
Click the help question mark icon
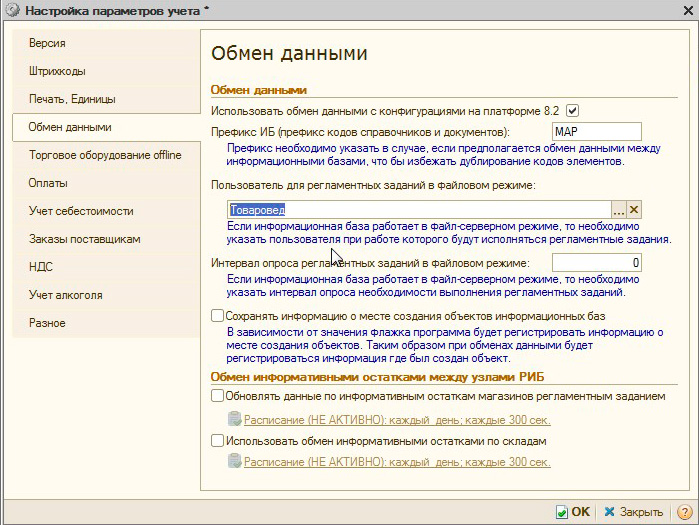pos(684,511)
